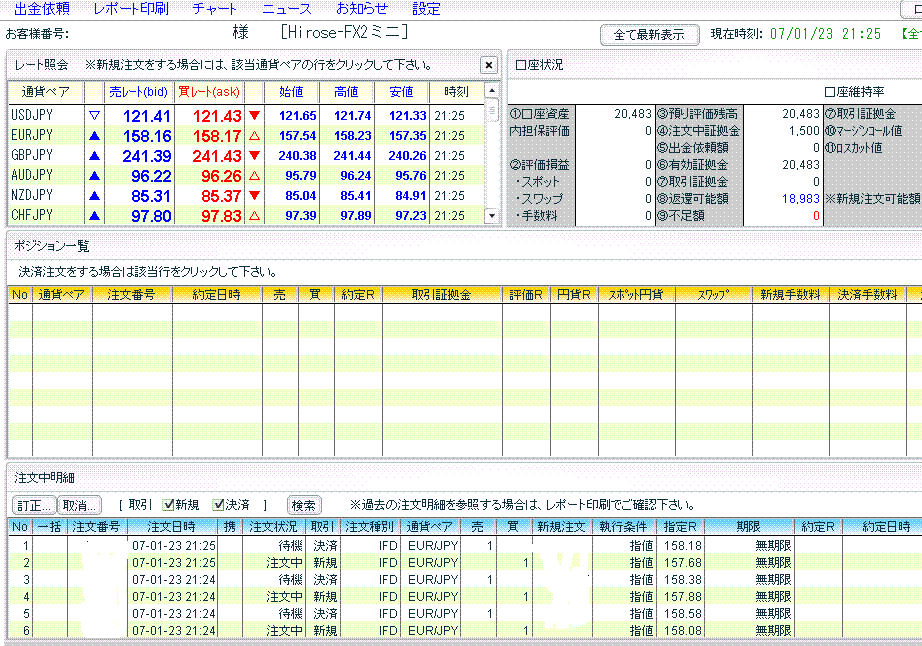Click the red ask triangle in EURJPY row

coord(254,136)
